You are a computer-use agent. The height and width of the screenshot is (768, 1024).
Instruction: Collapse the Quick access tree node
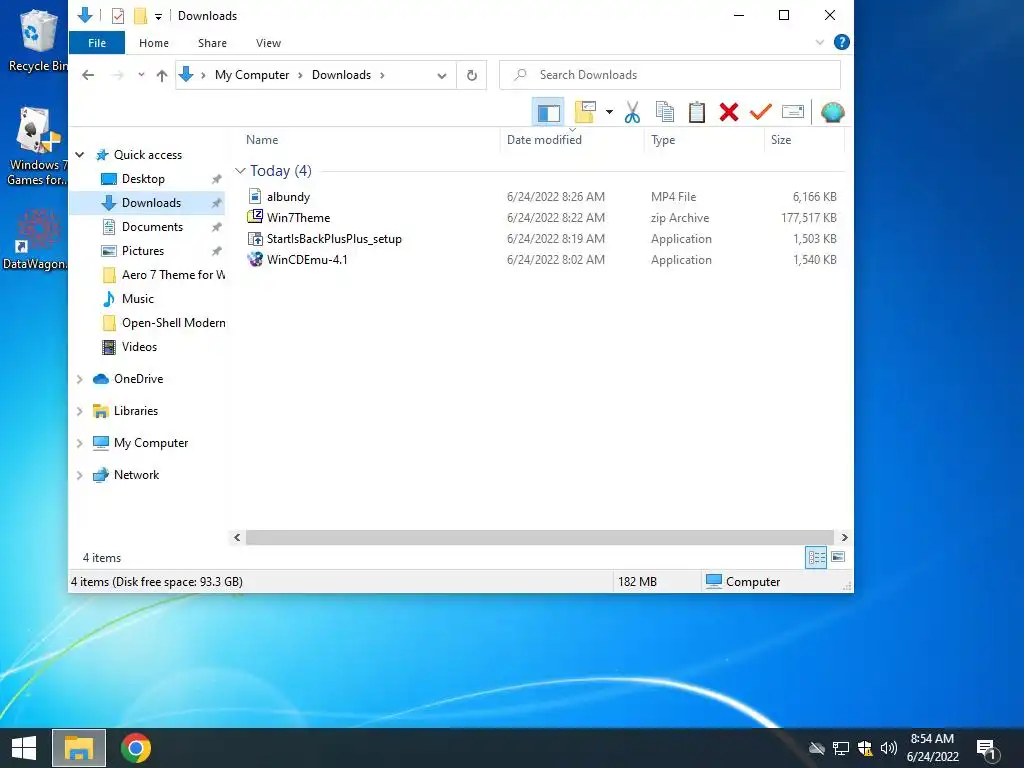pyautogui.click(x=80, y=155)
